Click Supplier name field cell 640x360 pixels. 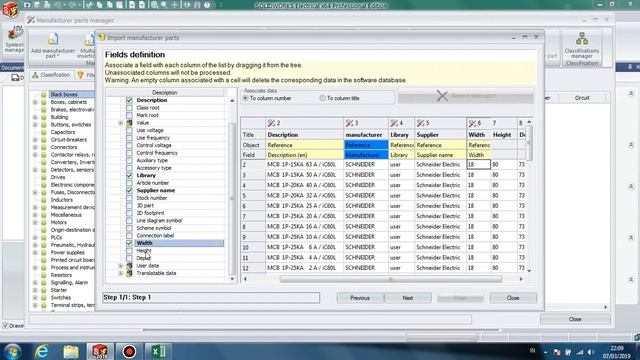440,155
